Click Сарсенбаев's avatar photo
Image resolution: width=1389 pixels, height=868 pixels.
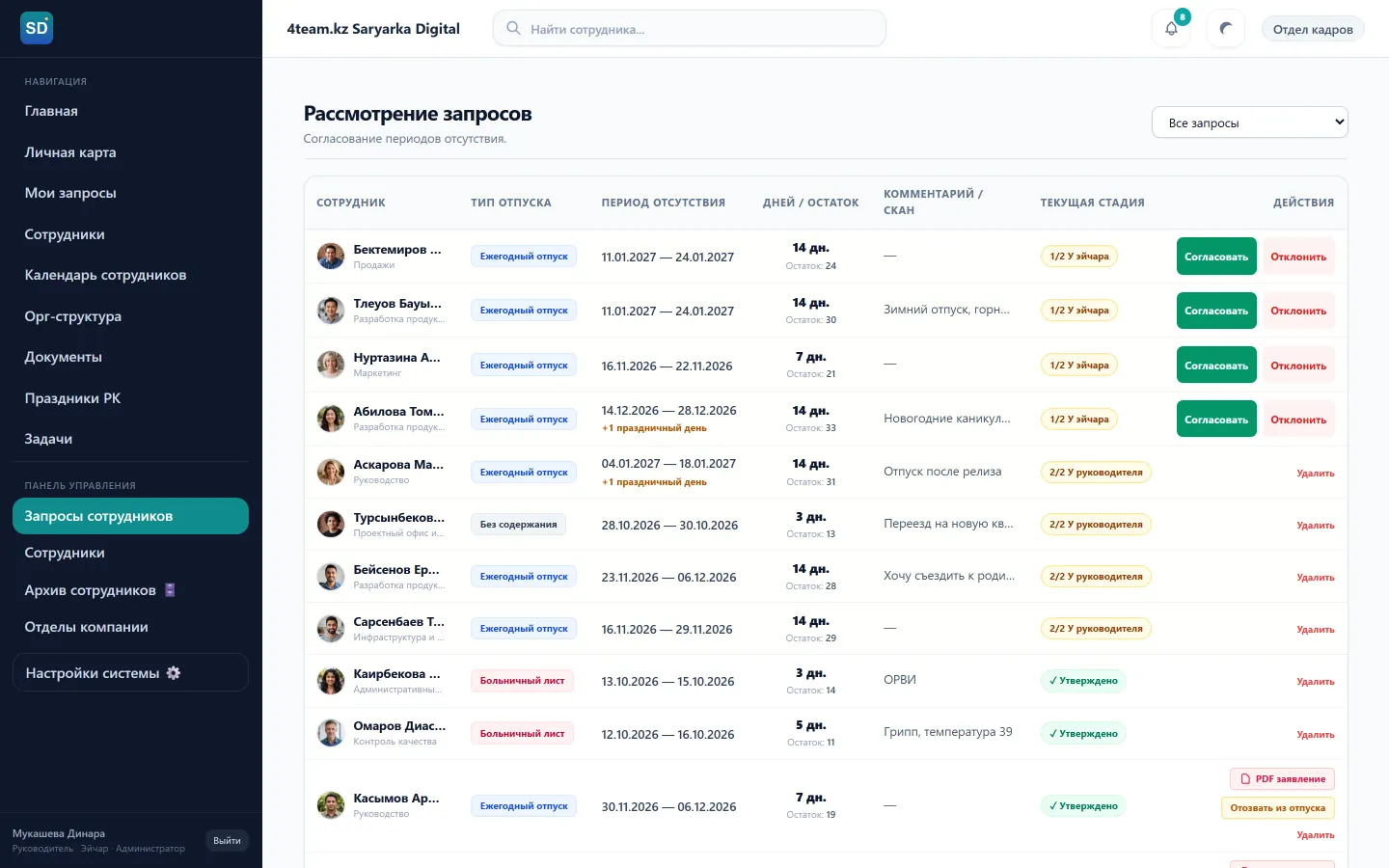(331, 629)
